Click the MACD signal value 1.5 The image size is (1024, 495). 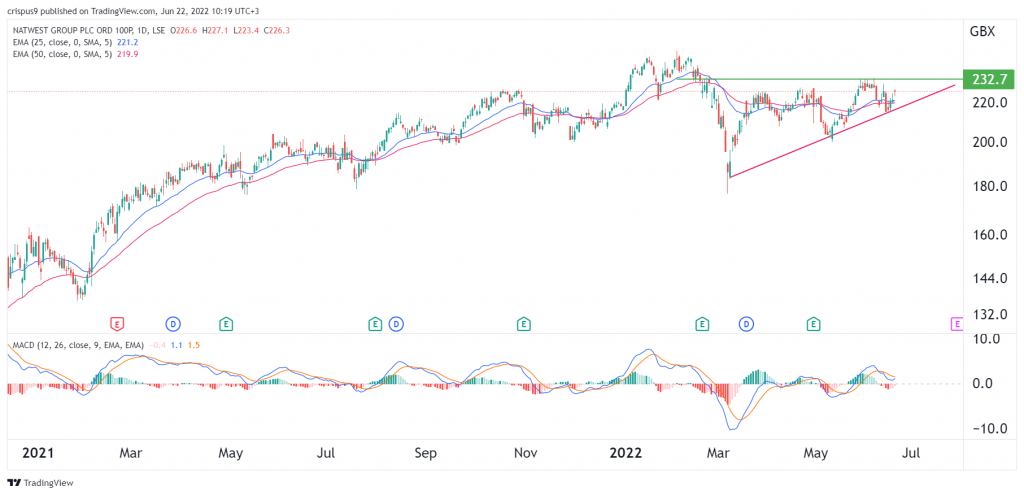(x=195, y=344)
